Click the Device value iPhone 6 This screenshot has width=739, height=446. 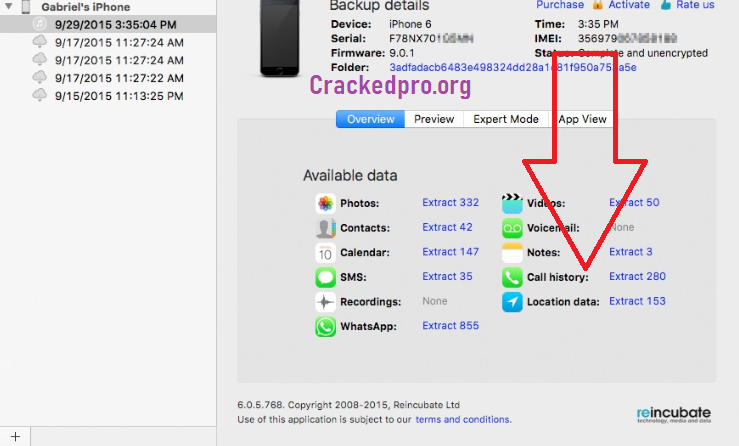pos(410,24)
